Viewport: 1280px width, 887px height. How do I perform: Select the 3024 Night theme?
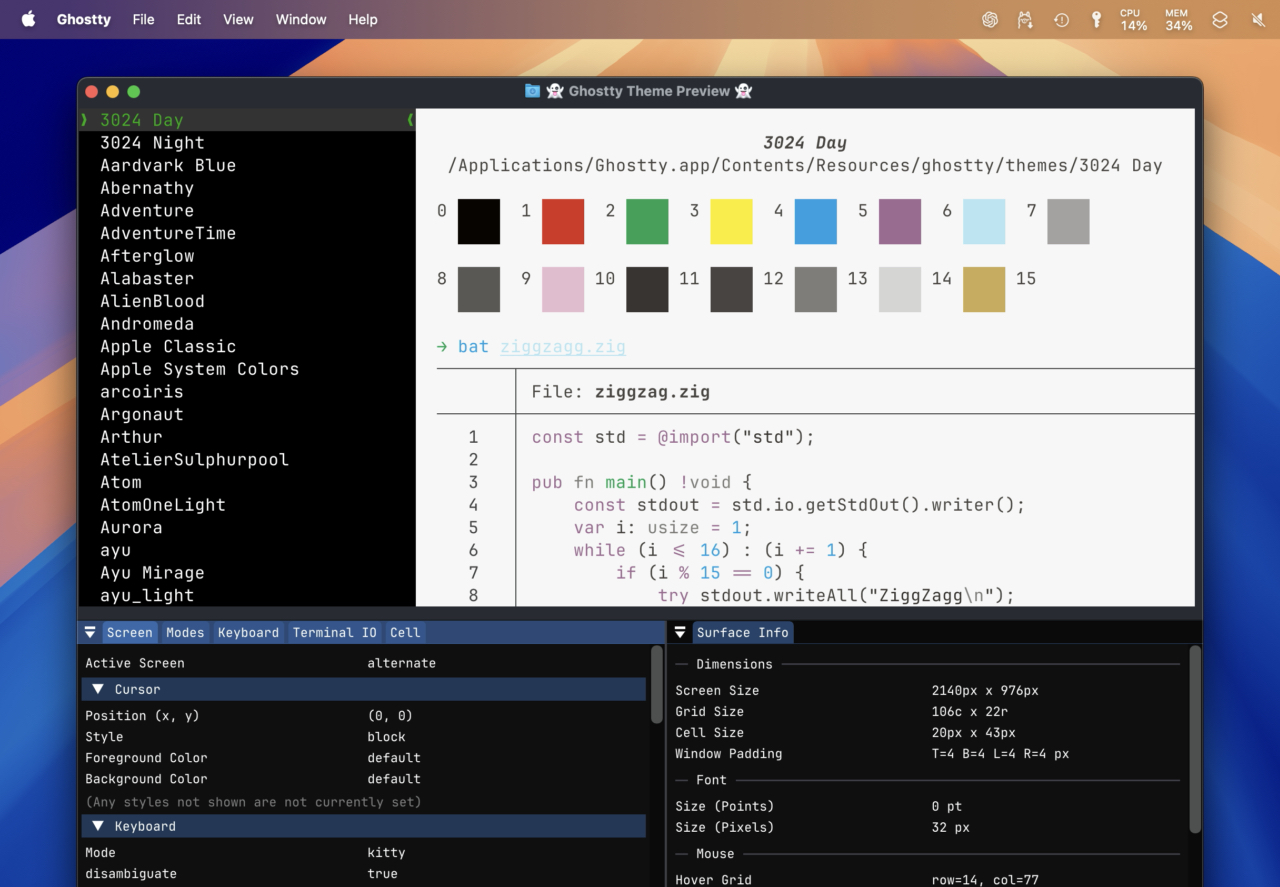click(152, 143)
